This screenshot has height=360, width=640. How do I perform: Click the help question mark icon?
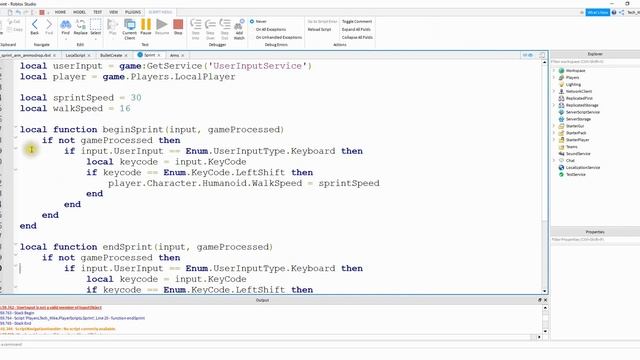tap(614, 13)
